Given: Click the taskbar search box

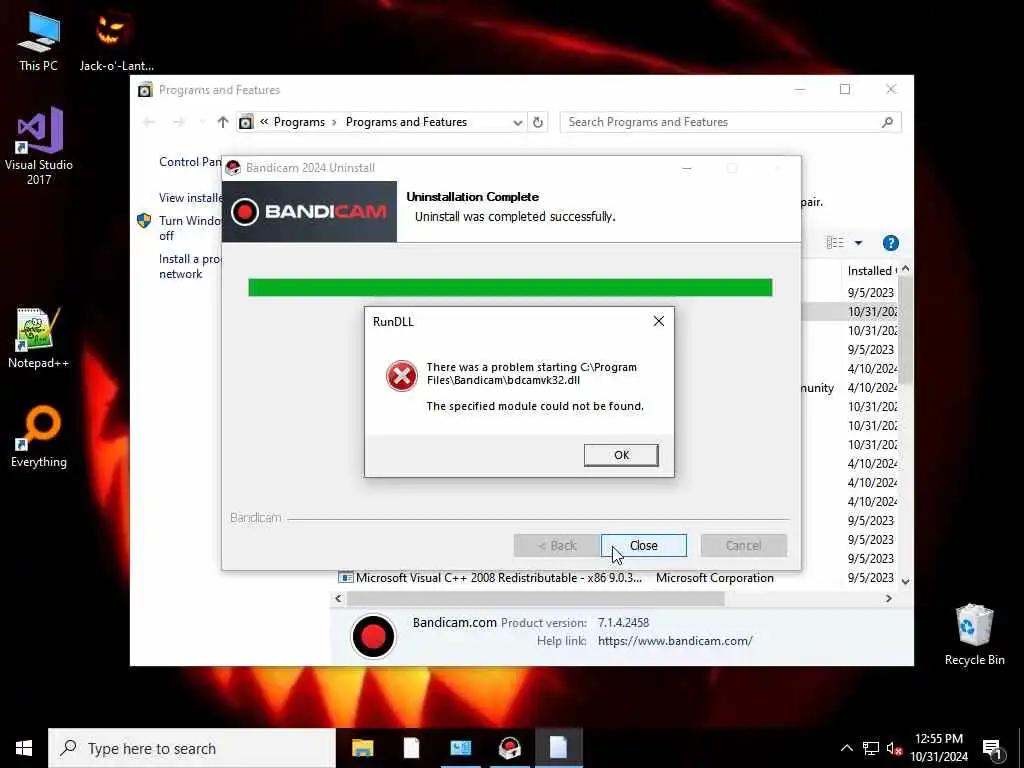Looking at the screenshot, I should pyautogui.click(x=191, y=748).
